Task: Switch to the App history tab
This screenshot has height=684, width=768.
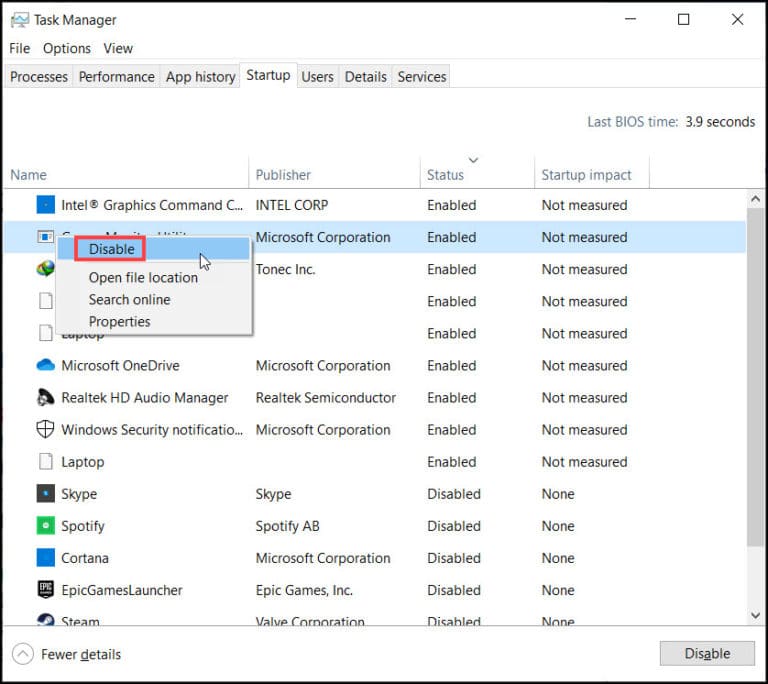Action: (x=200, y=76)
